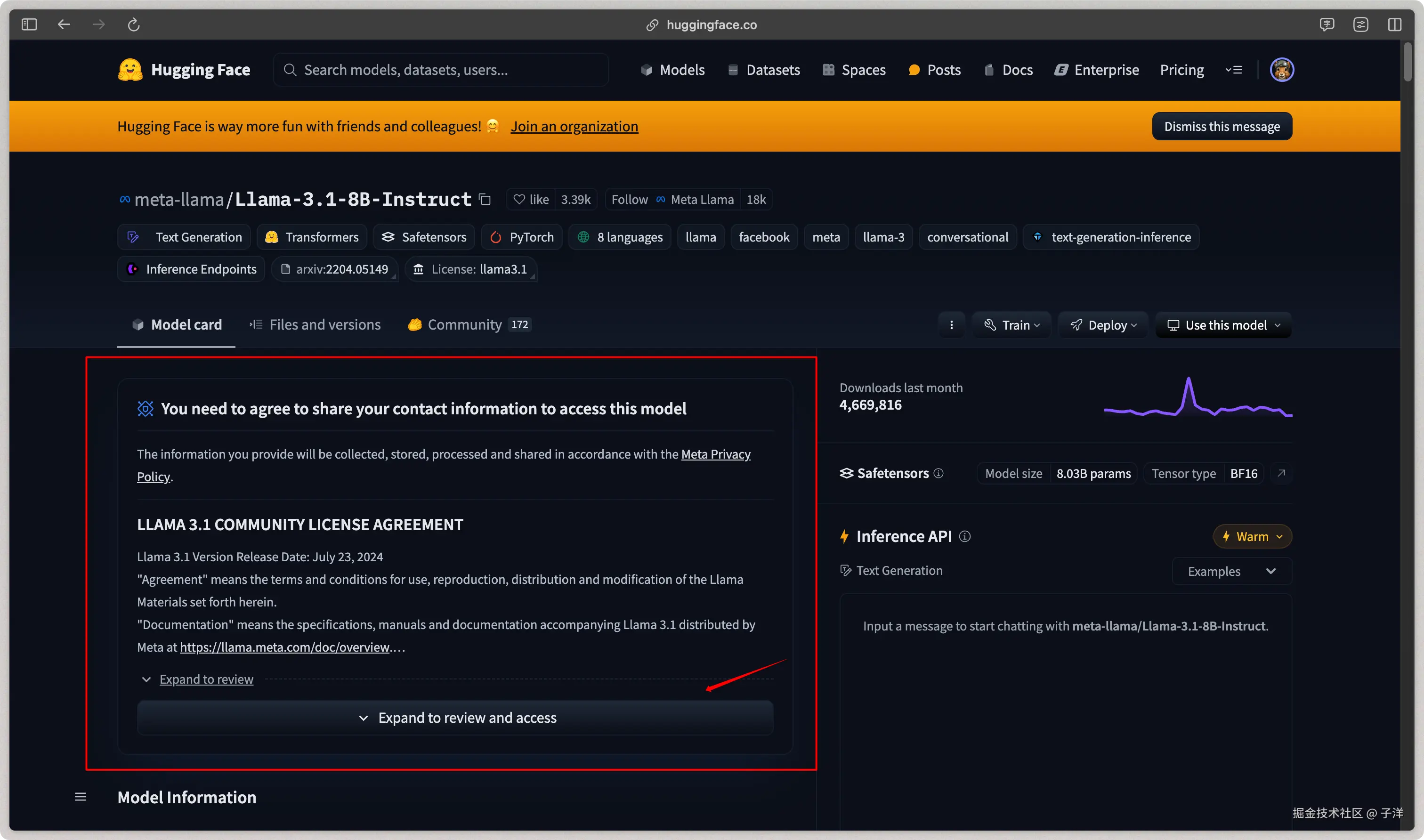Open the Deploy dropdown
1424x840 pixels.
(1103, 325)
